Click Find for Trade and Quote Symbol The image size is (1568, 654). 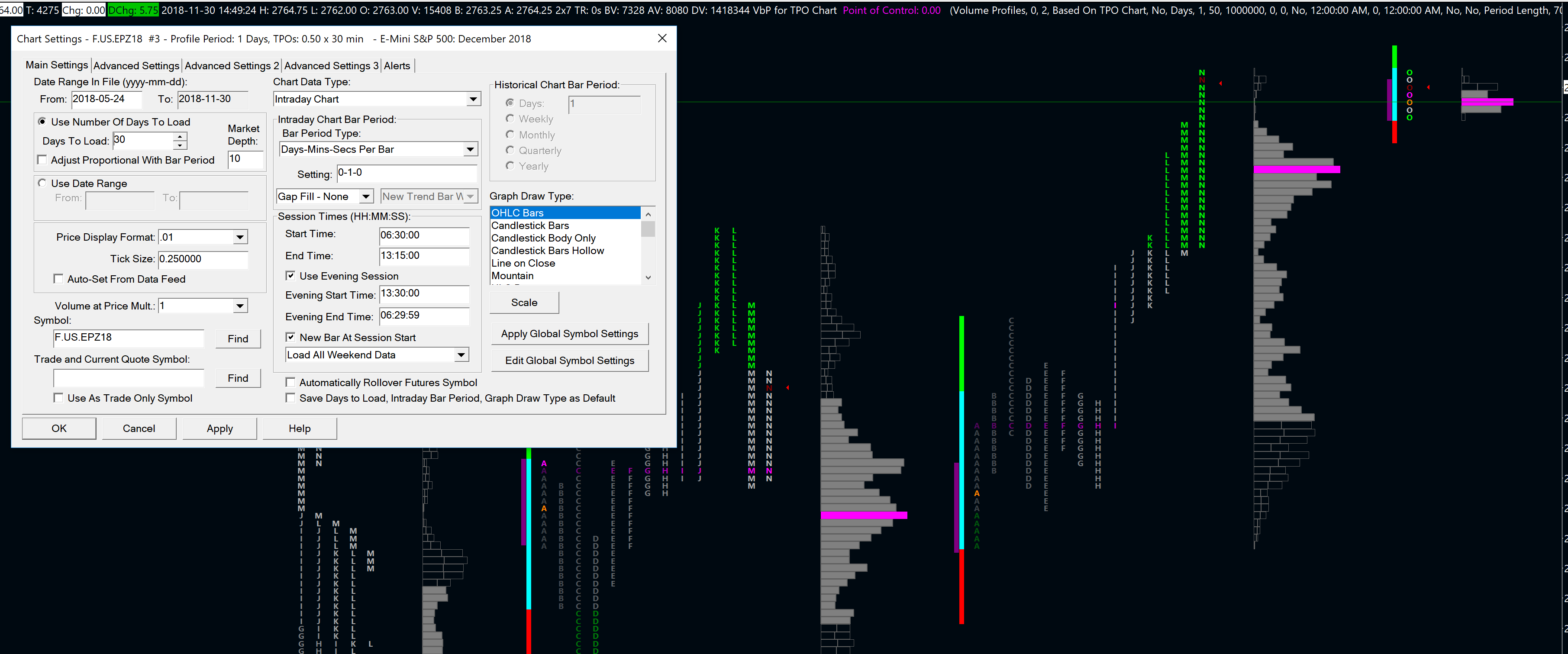click(x=238, y=378)
